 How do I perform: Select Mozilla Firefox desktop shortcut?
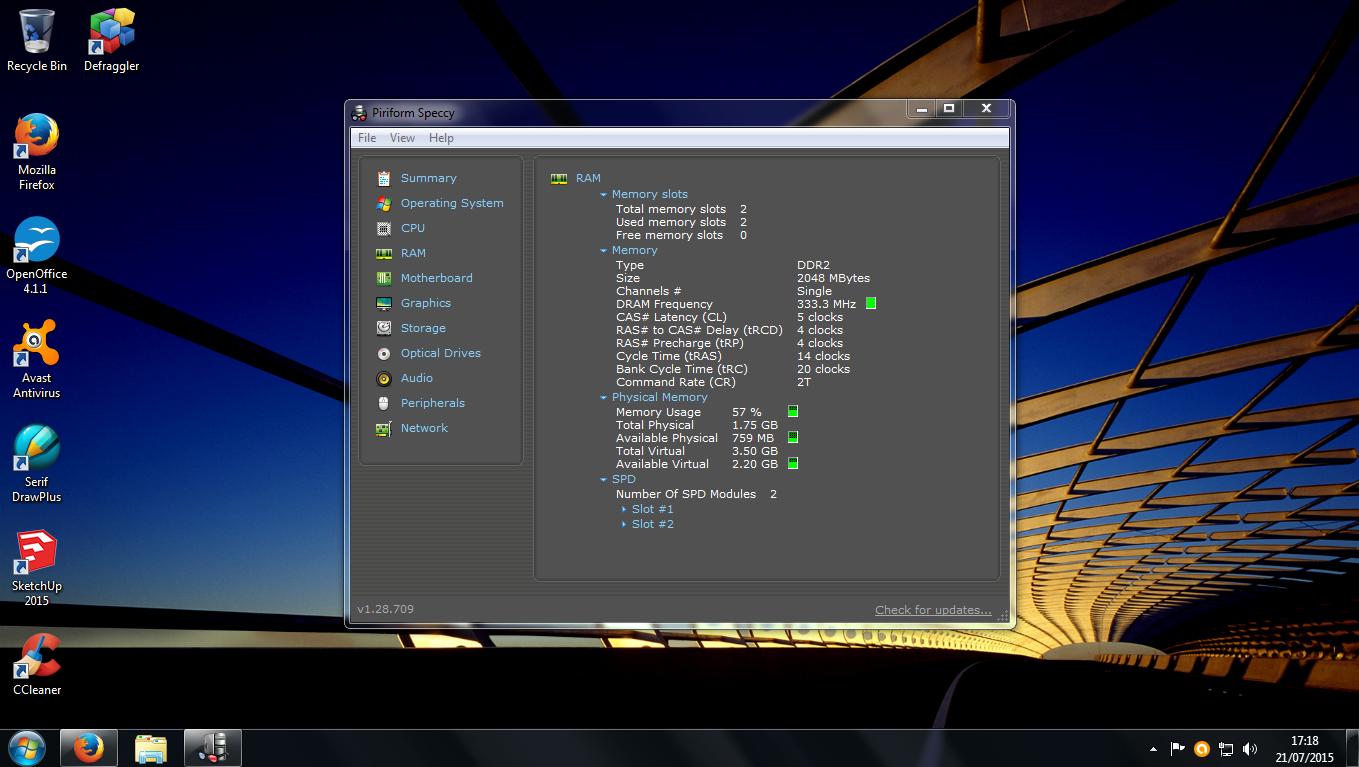pos(37,151)
